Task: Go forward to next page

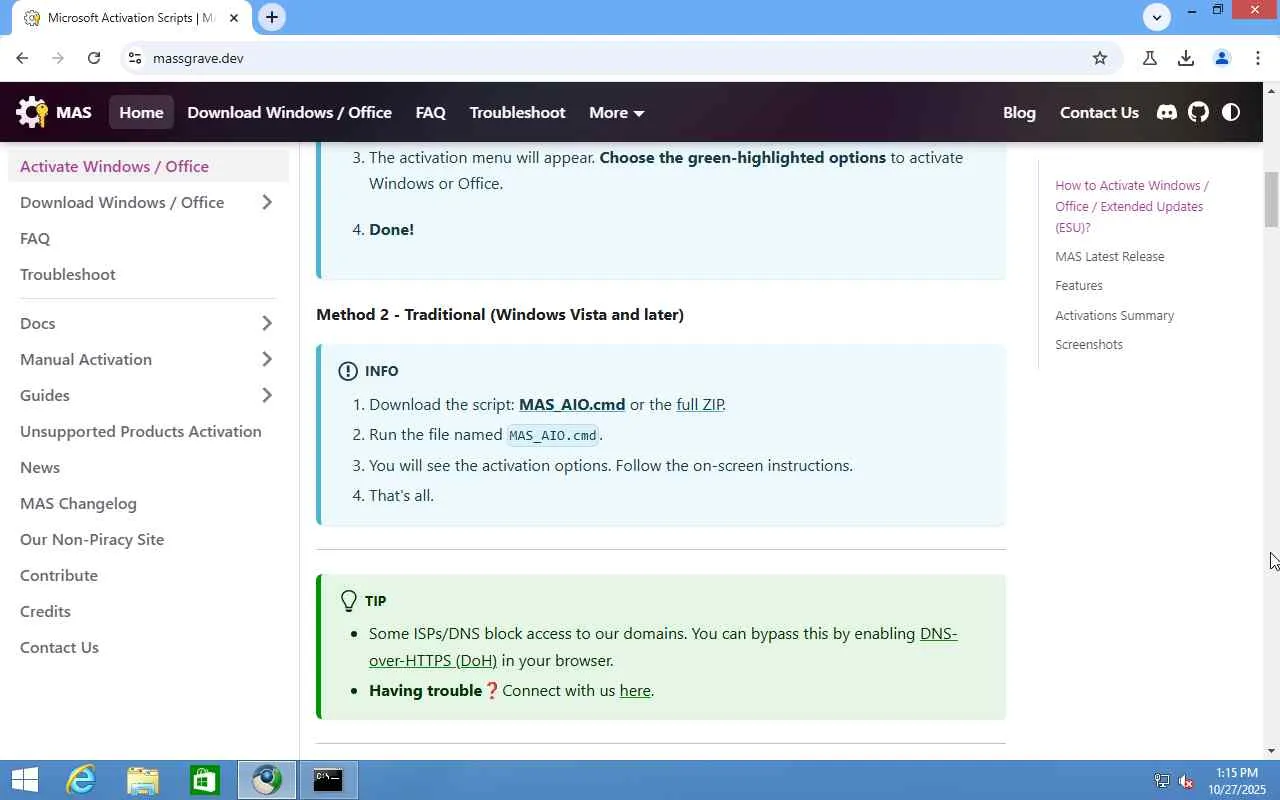Action: coord(58,58)
